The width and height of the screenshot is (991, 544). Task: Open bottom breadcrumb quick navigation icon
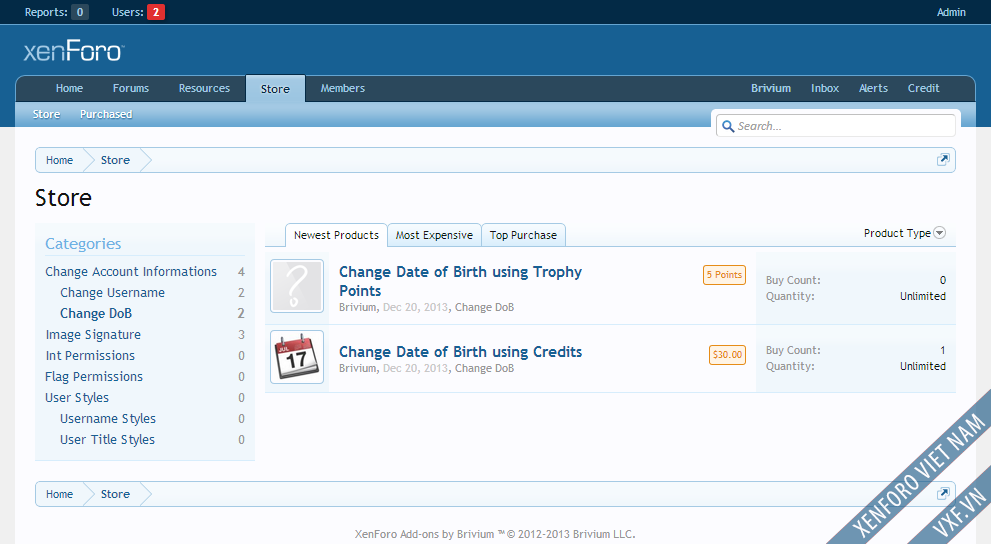(x=943, y=493)
